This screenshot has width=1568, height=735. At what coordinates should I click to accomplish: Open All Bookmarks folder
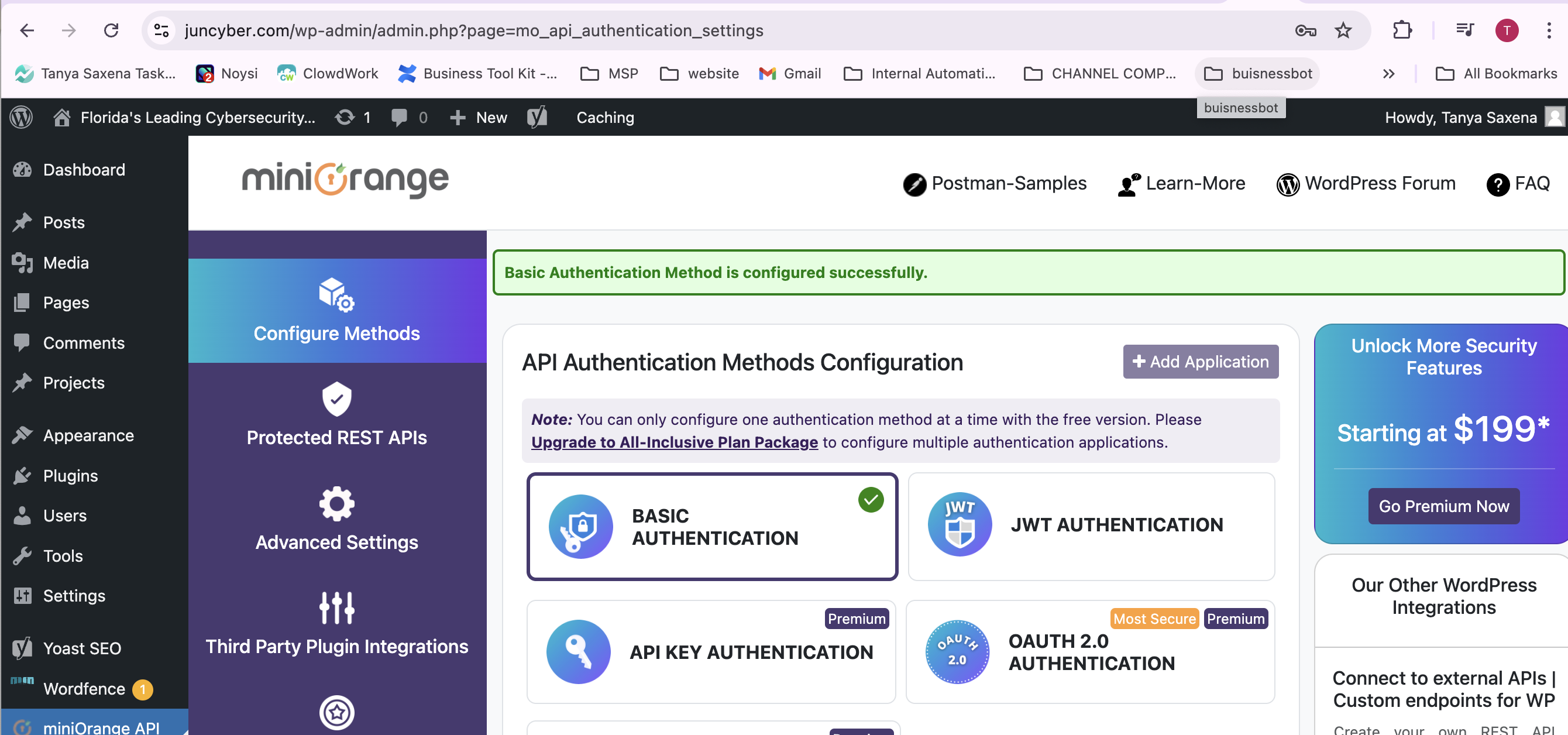pos(1496,74)
